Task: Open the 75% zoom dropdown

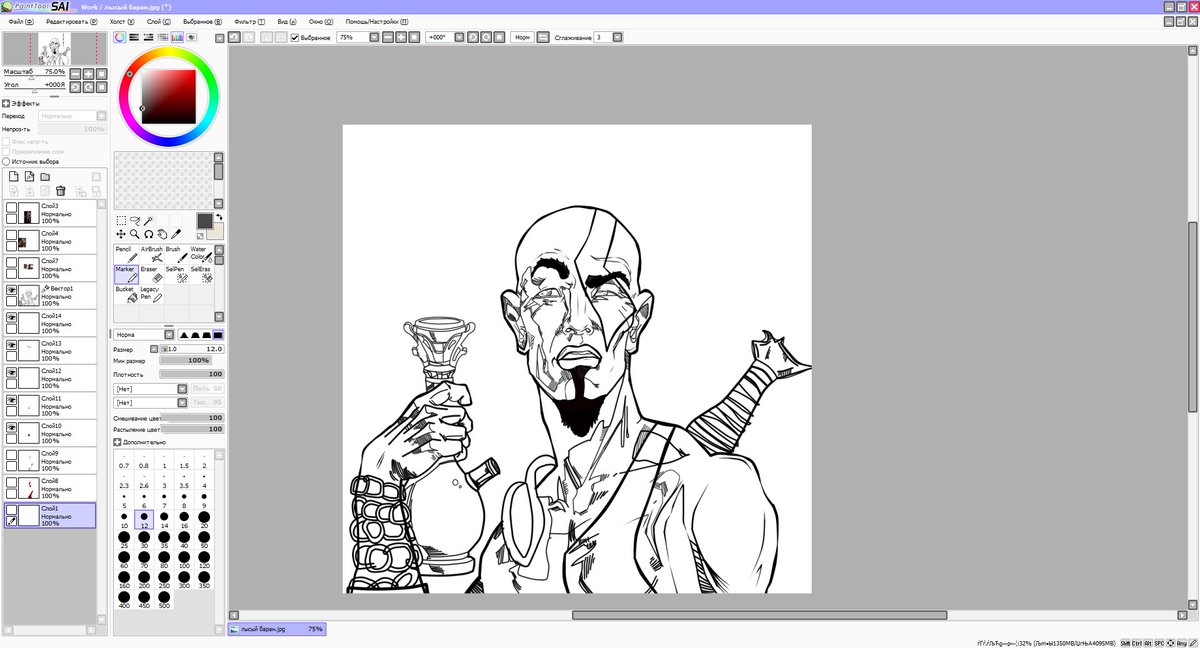Action: coord(374,37)
